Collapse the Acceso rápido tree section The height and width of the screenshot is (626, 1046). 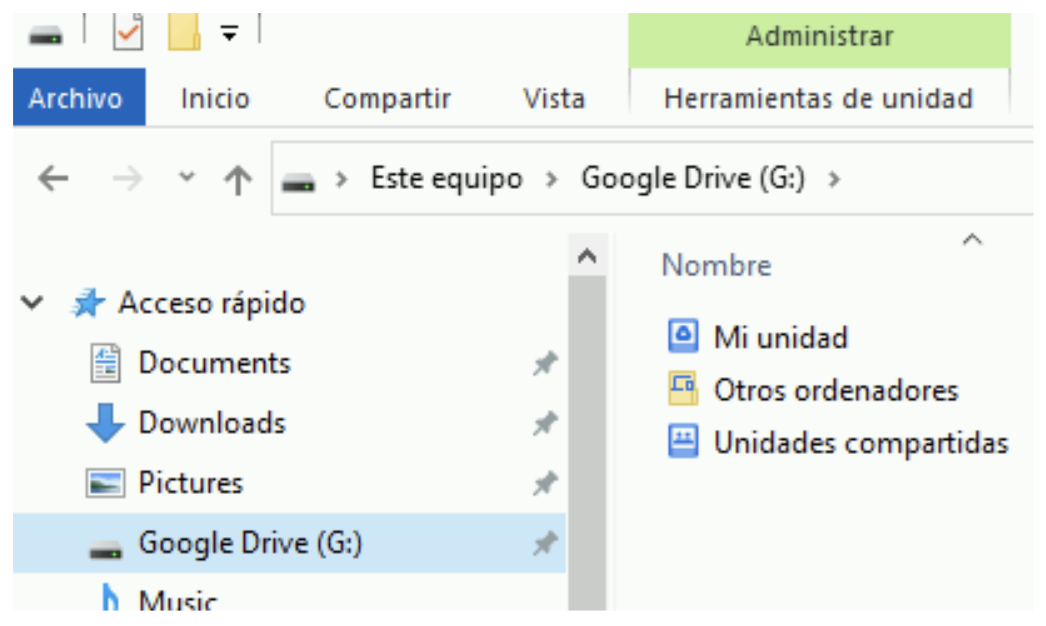[34, 303]
